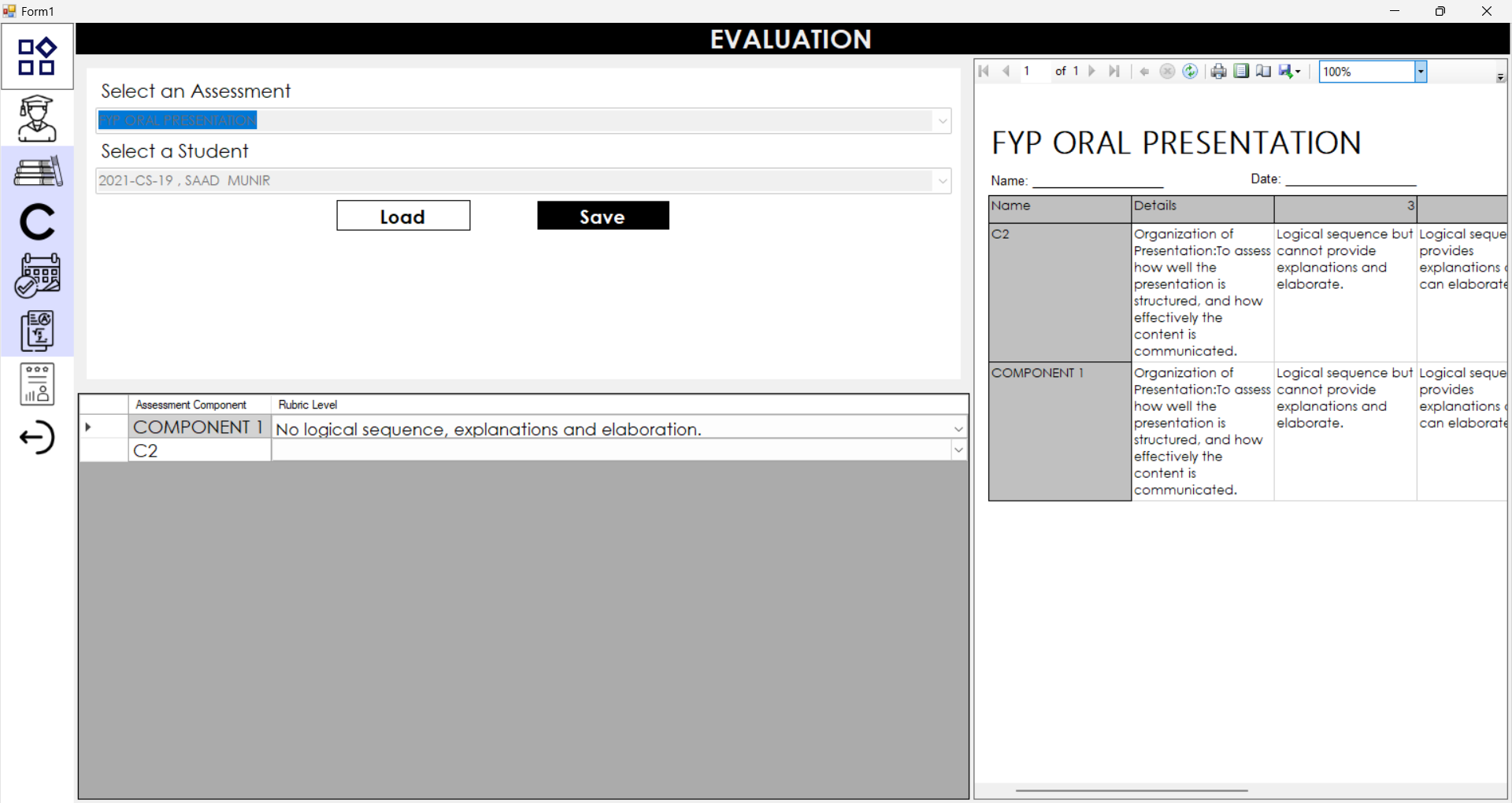Expand the Select an Assessment dropdown
Viewport: 1512px width, 803px height.
[x=942, y=120]
